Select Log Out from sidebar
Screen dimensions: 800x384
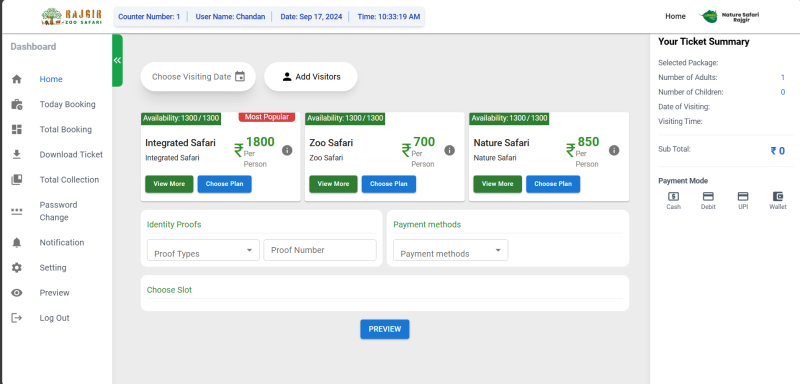(55, 318)
